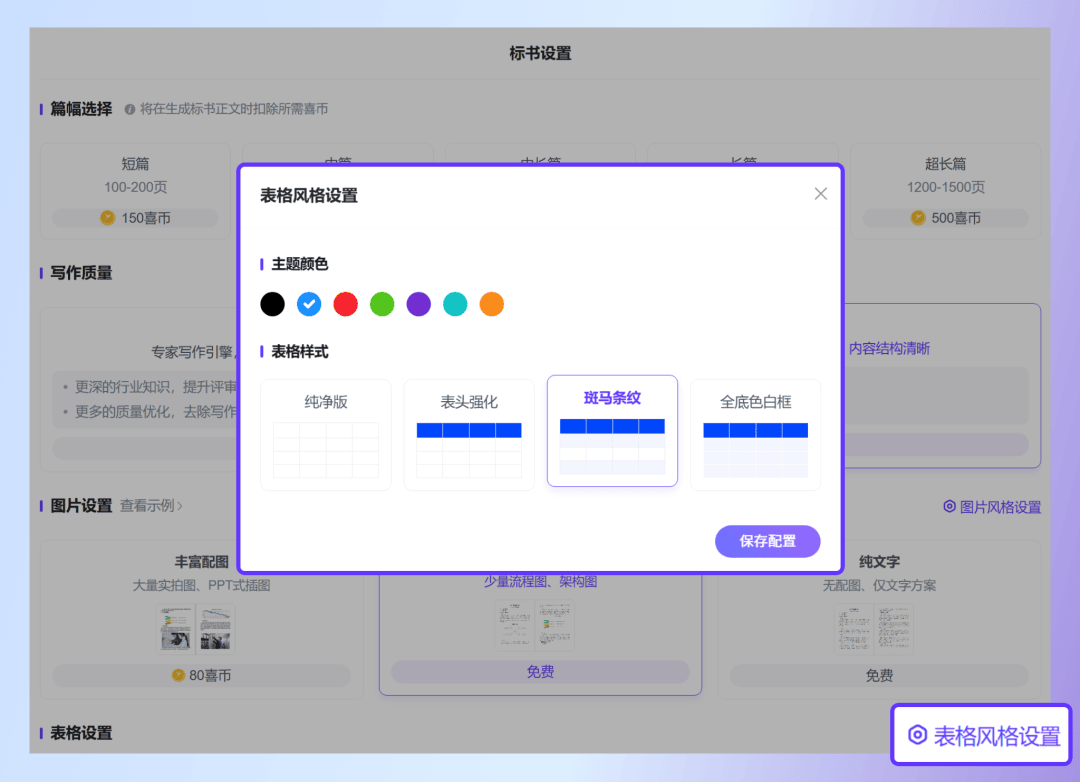Click the 内容结构清晰 text

click(x=889, y=349)
